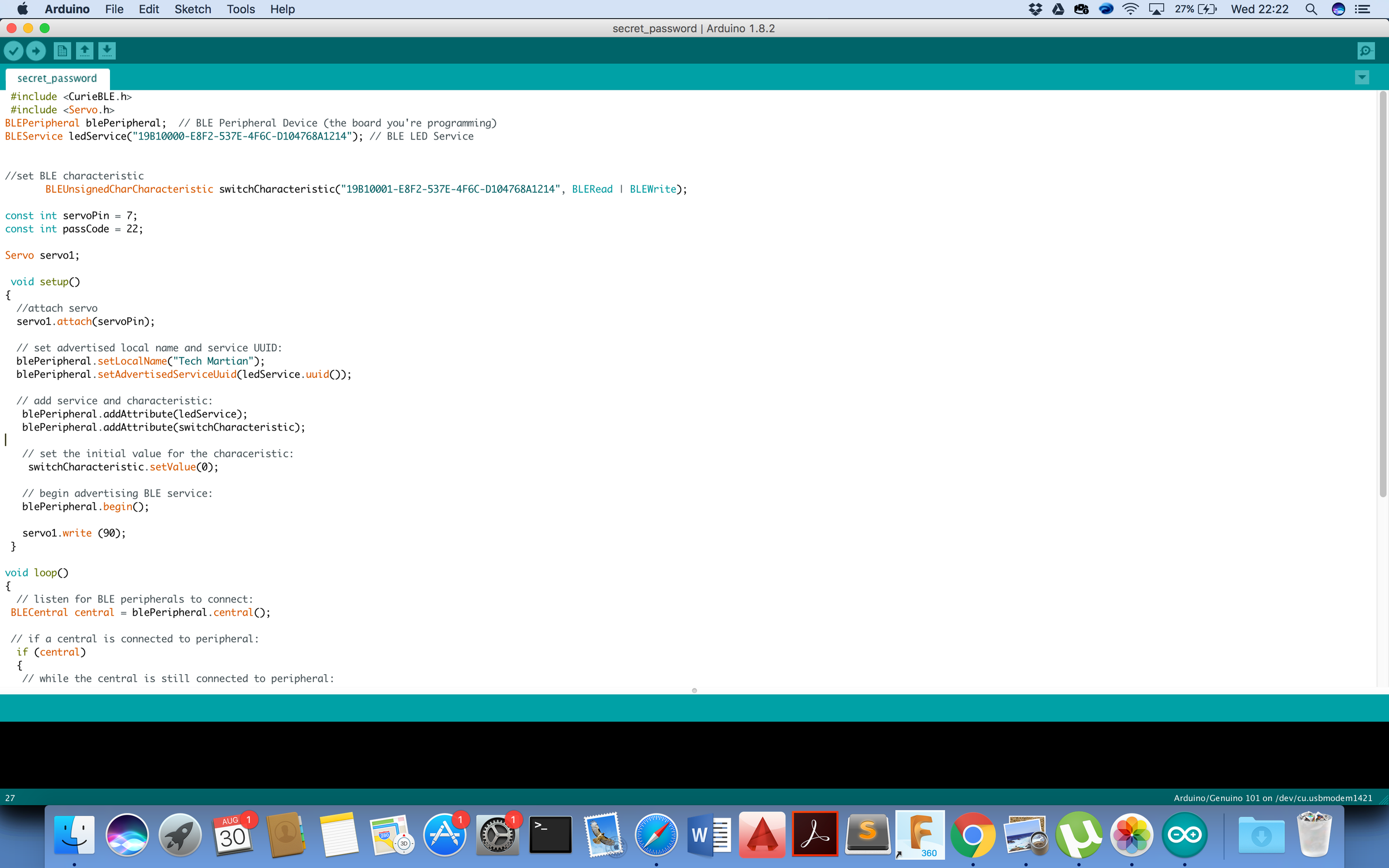
Task: Open the Tools menu
Action: [241, 9]
